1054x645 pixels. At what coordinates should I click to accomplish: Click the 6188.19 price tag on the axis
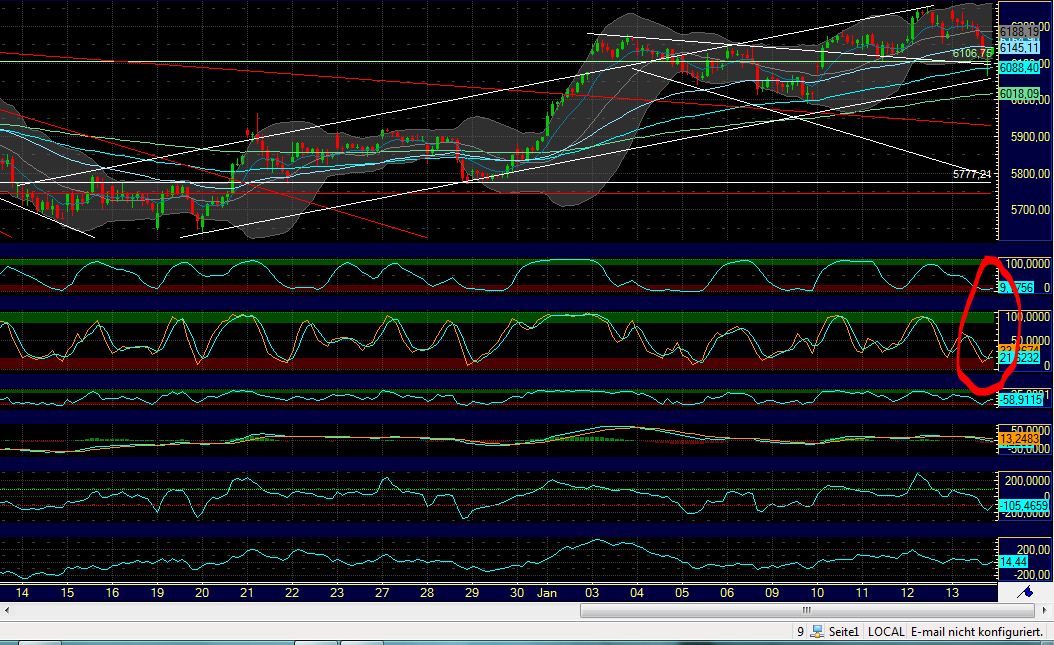point(1018,30)
